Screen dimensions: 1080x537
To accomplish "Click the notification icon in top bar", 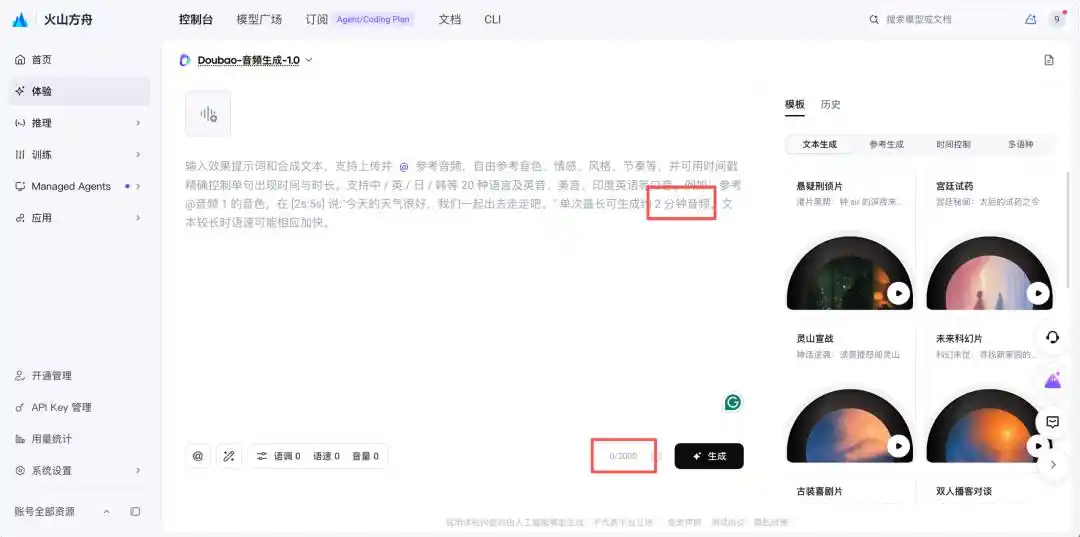I will (1030, 19).
